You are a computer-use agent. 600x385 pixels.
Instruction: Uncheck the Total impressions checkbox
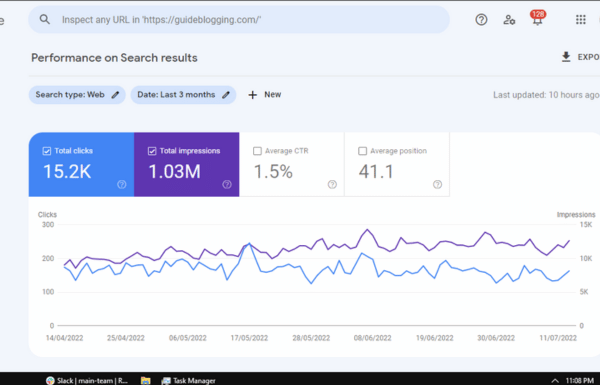[x=152, y=151]
